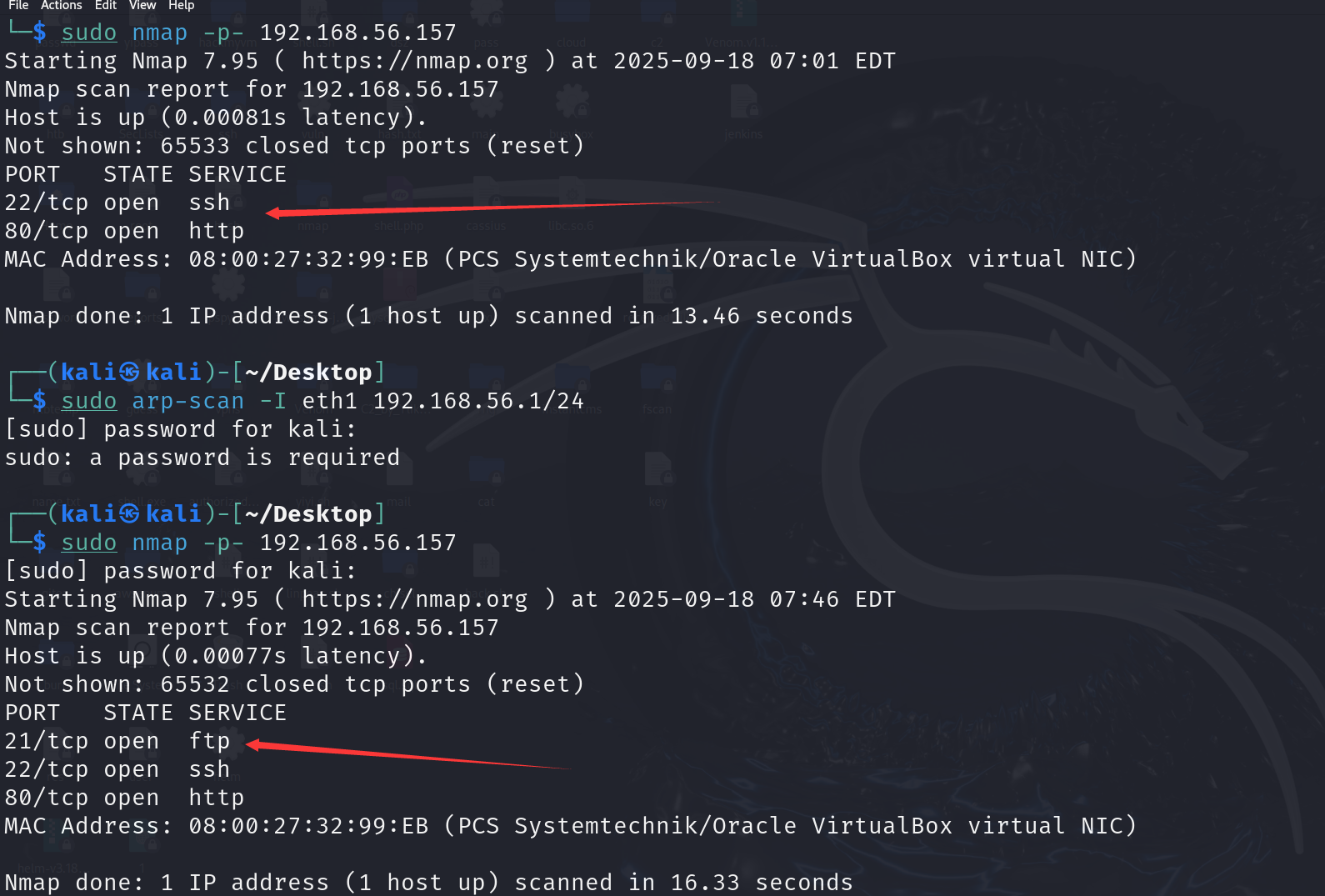Click the red arrowhead pointing at ftp
Screen dimensions: 1325x896
(253, 744)
